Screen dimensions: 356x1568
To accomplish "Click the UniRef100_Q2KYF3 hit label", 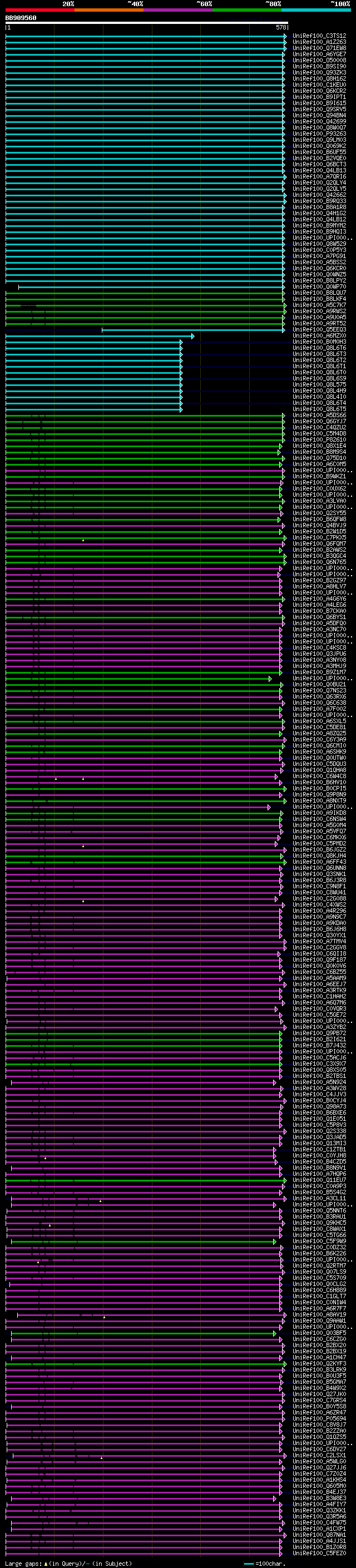I will point(319,1363).
